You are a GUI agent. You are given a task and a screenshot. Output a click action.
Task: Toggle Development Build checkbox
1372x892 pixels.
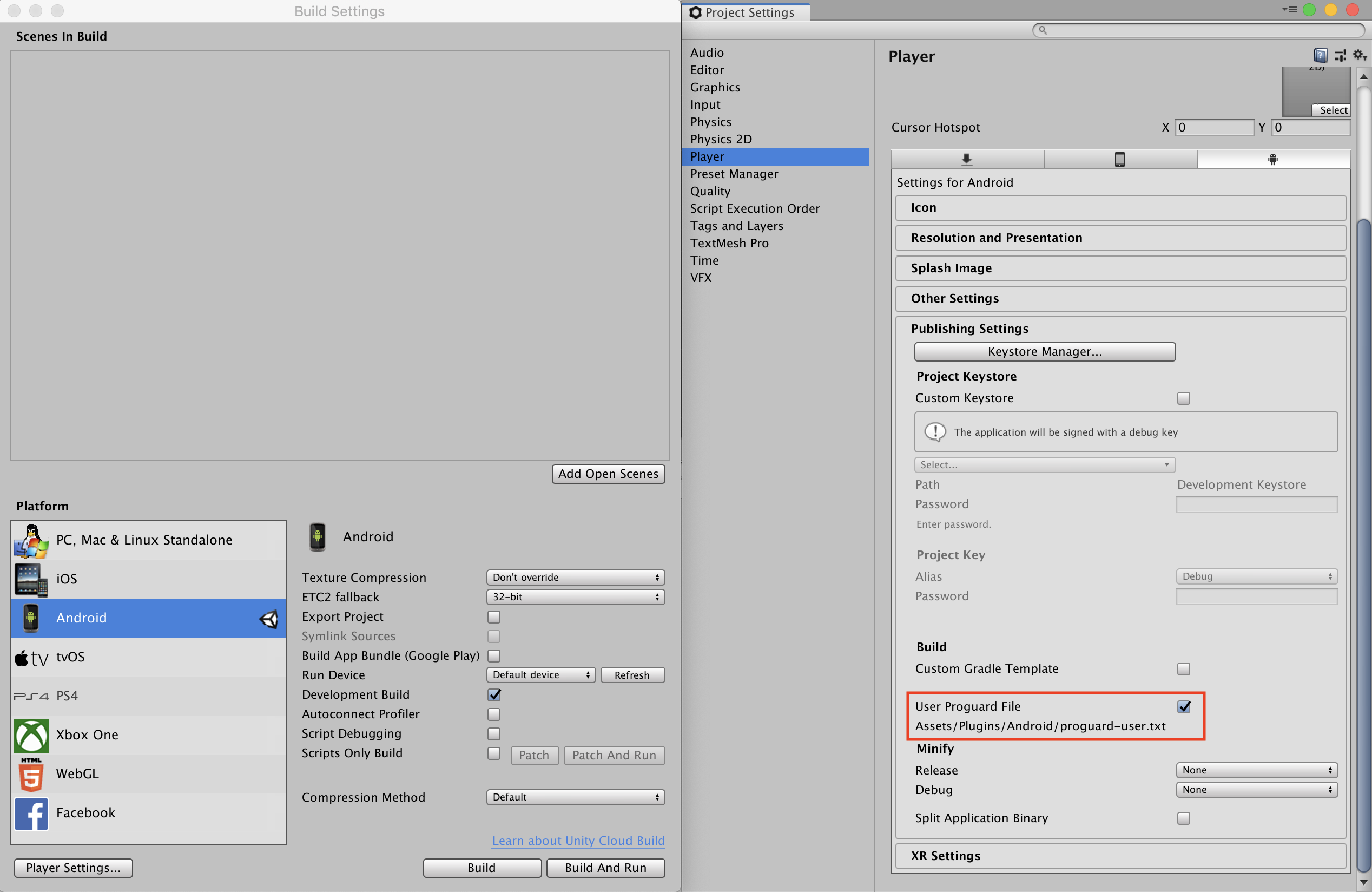496,694
